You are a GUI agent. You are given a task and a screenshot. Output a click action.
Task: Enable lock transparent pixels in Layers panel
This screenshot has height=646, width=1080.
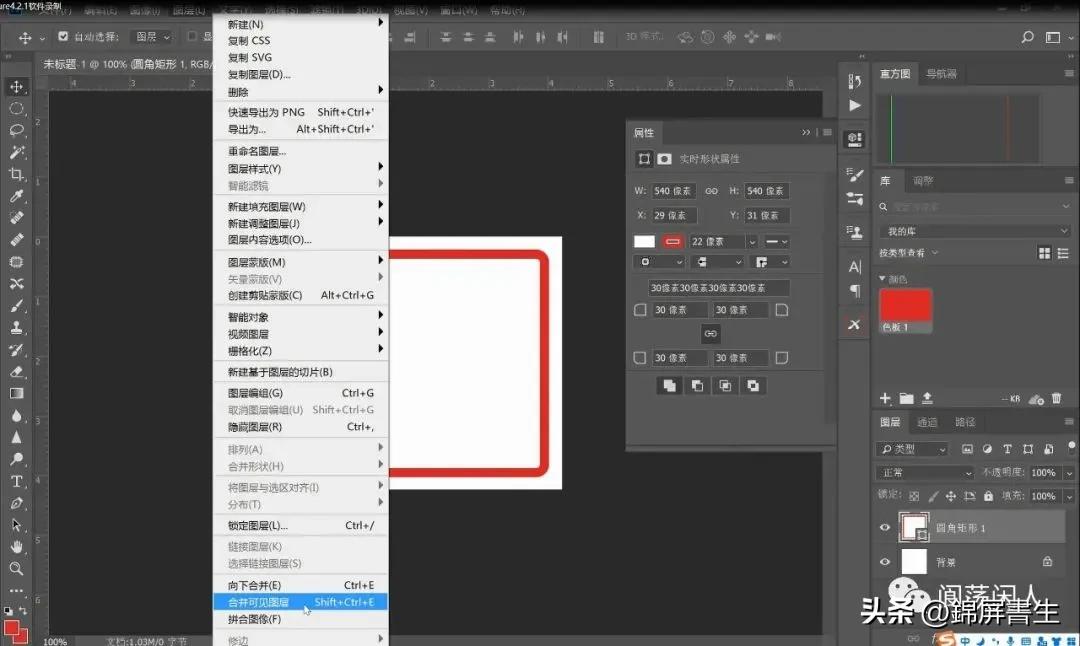913,496
